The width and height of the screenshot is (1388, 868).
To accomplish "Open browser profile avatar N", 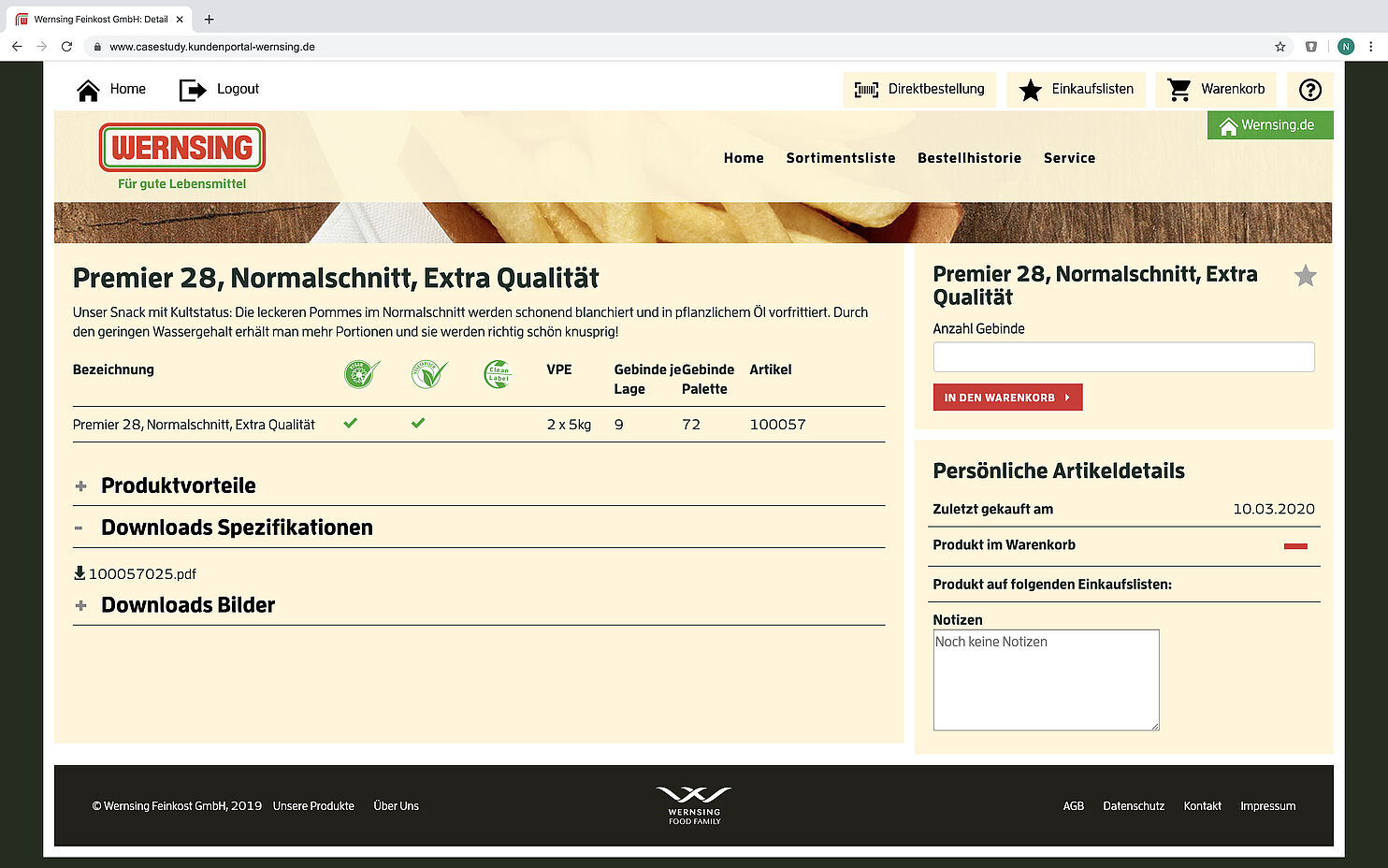I will click(1345, 47).
